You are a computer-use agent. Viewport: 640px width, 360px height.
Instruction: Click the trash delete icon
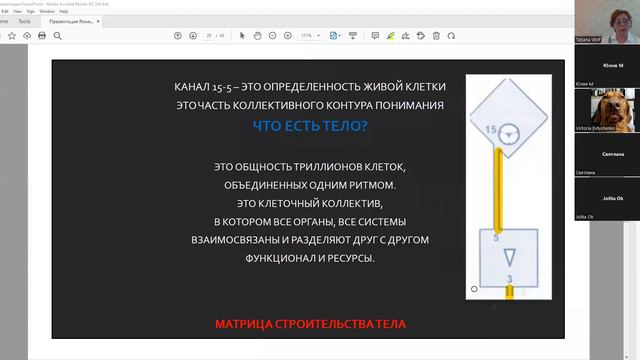[x=436, y=36]
